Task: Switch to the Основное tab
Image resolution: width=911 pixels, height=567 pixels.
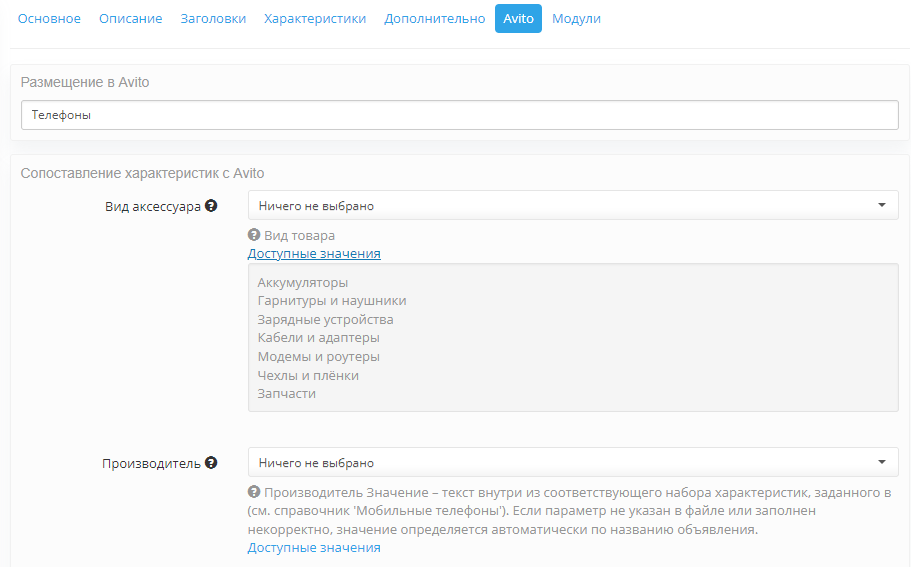Action: (49, 19)
